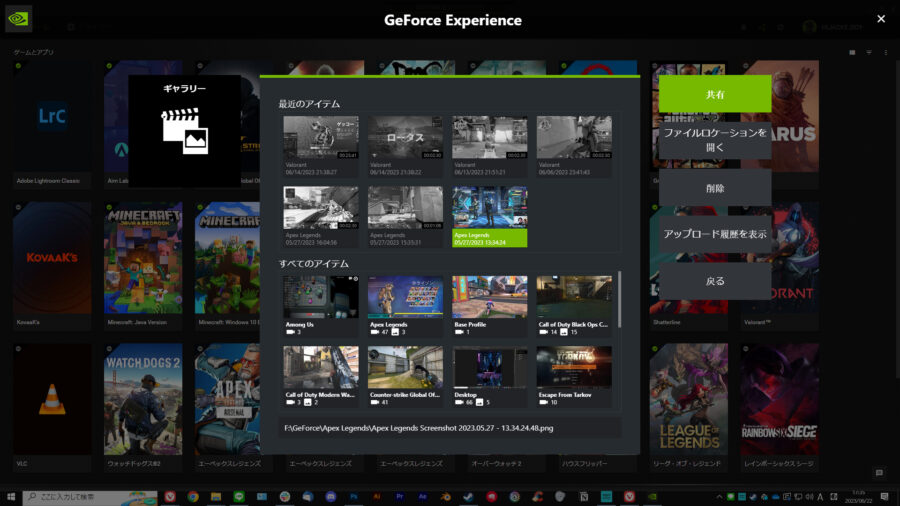Open VLC tile in background library
The image size is (900, 506).
click(52, 407)
